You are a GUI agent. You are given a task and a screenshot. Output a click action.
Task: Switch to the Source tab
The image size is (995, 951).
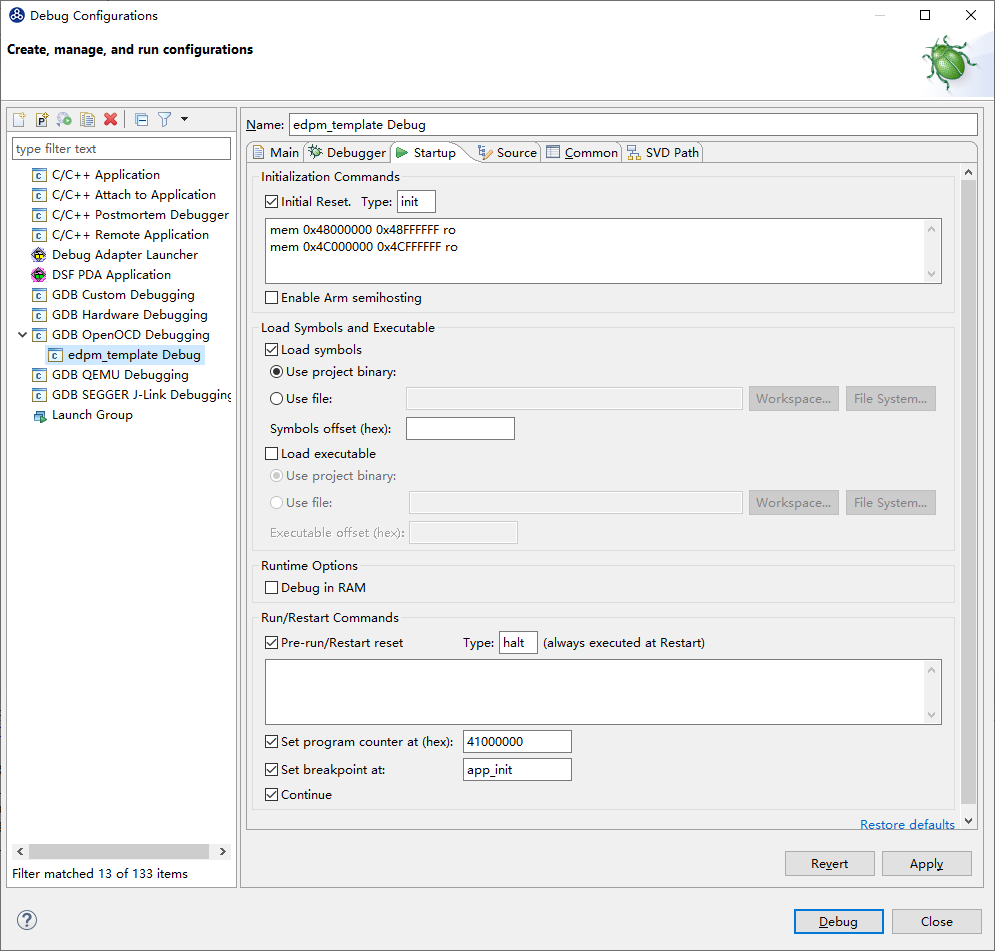click(x=508, y=152)
